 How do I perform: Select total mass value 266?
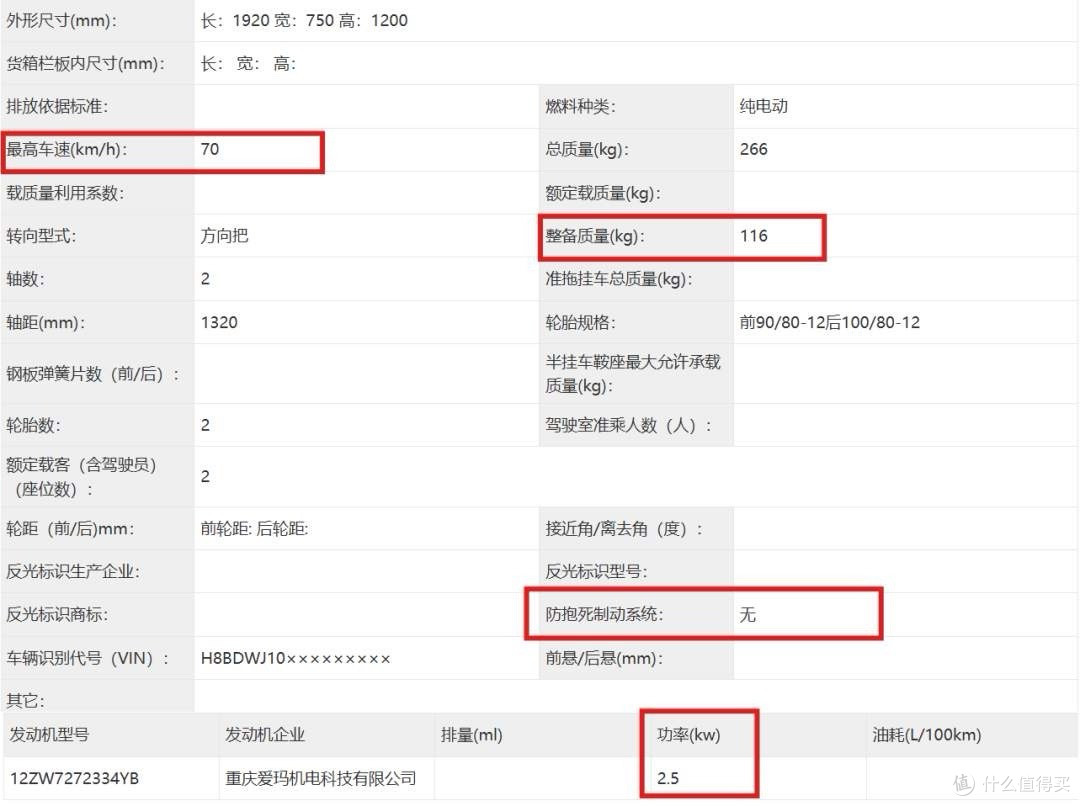tap(754, 149)
